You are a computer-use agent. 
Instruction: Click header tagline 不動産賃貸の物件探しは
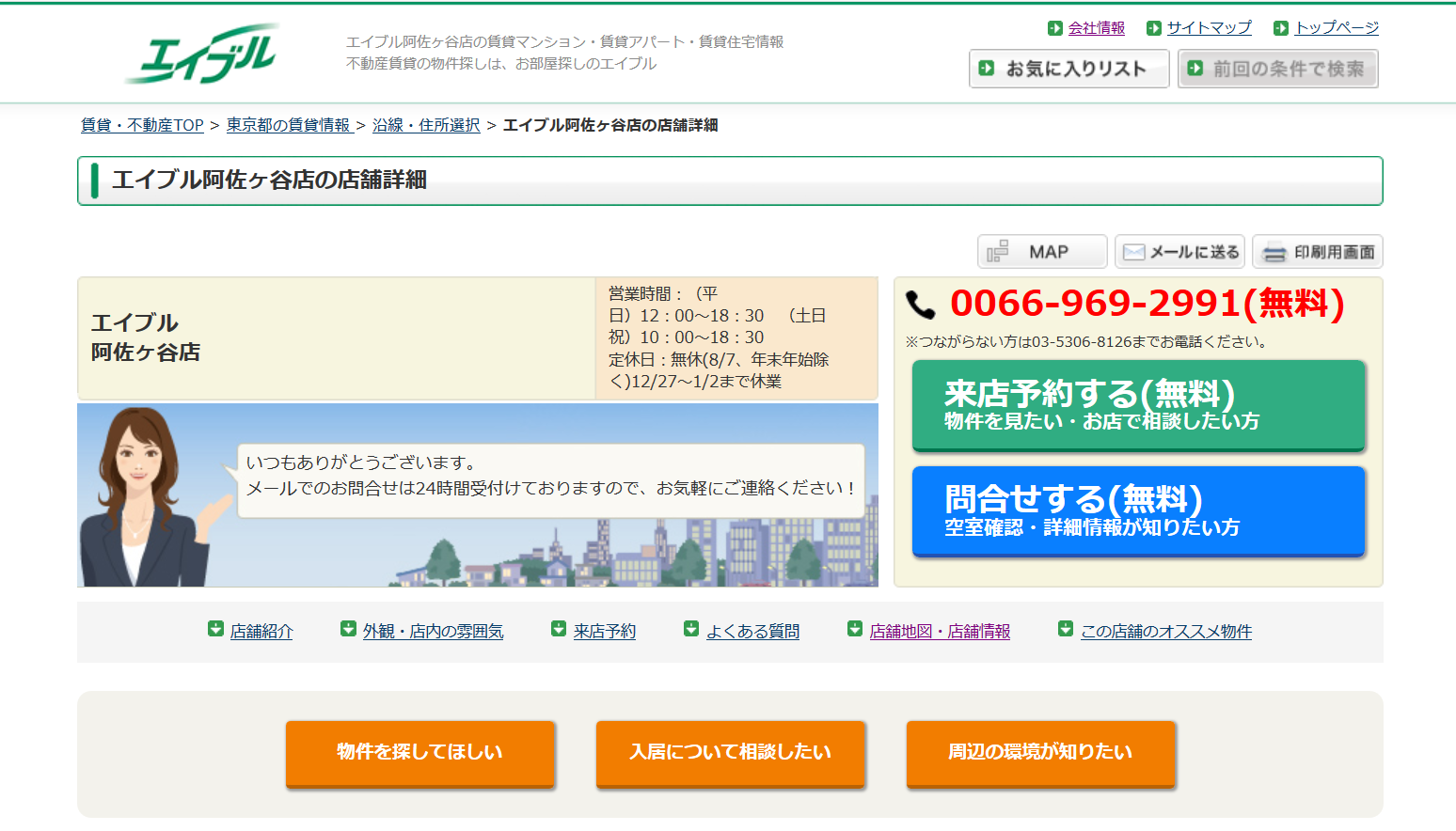point(501,64)
